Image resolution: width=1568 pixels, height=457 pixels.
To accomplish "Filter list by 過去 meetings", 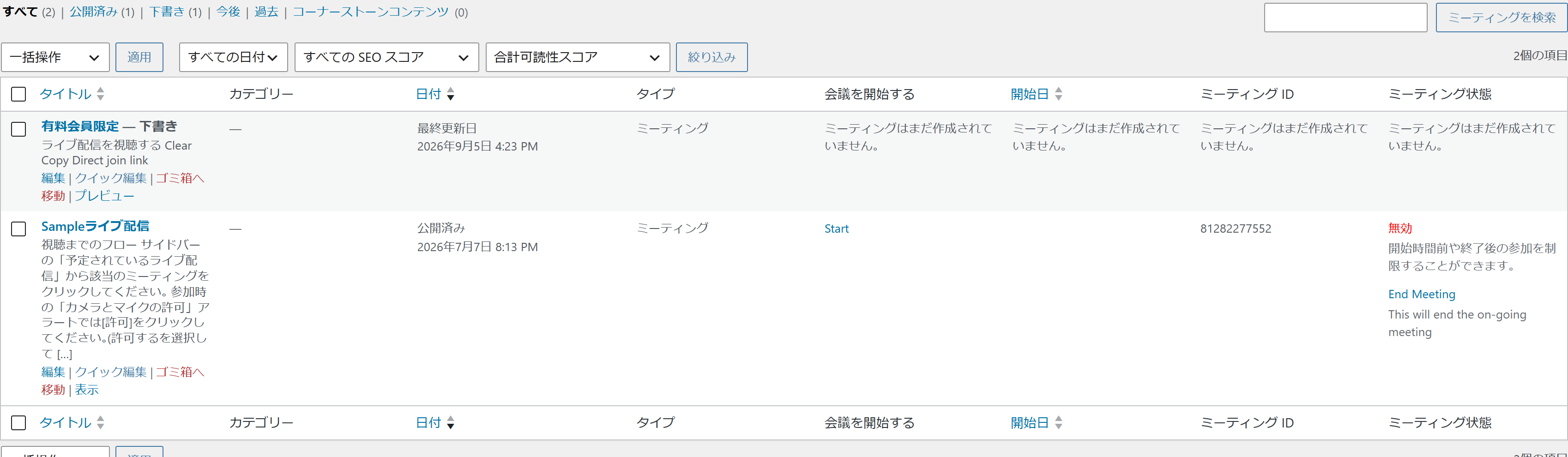I will (266, 12).
